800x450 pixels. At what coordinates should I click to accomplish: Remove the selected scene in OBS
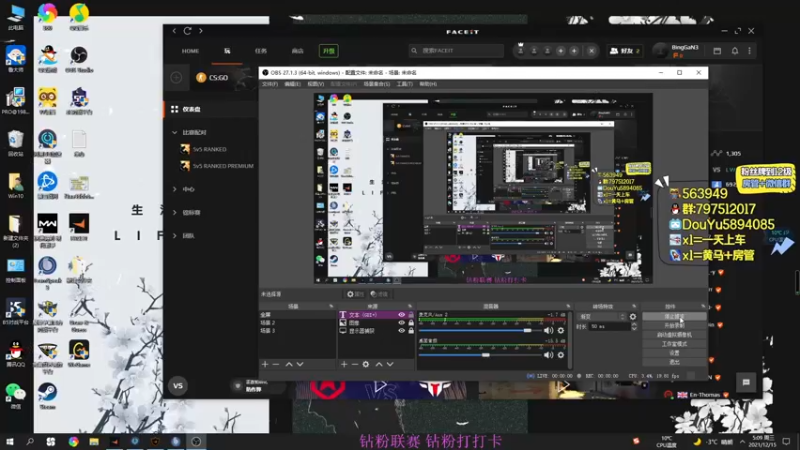click(276, 364)
